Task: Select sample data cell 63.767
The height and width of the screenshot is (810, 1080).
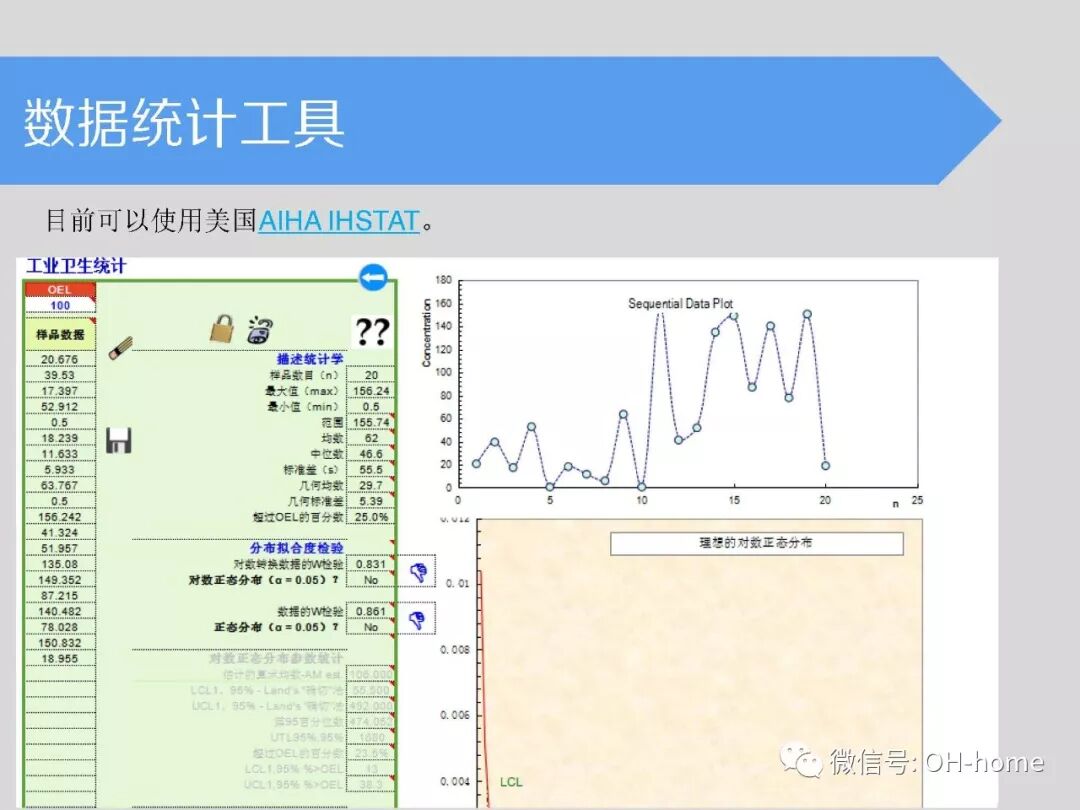Action: pos(60,486)
